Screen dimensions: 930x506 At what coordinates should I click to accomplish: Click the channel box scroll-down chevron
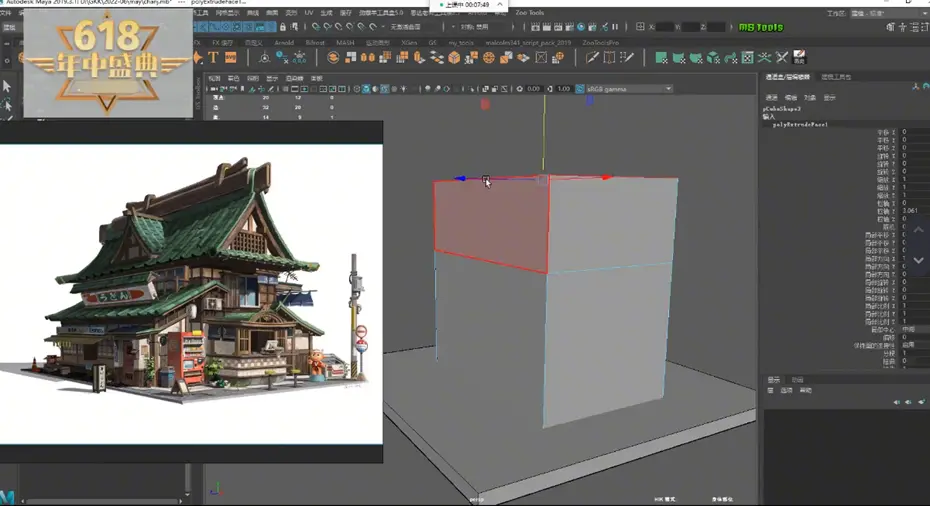918,260
